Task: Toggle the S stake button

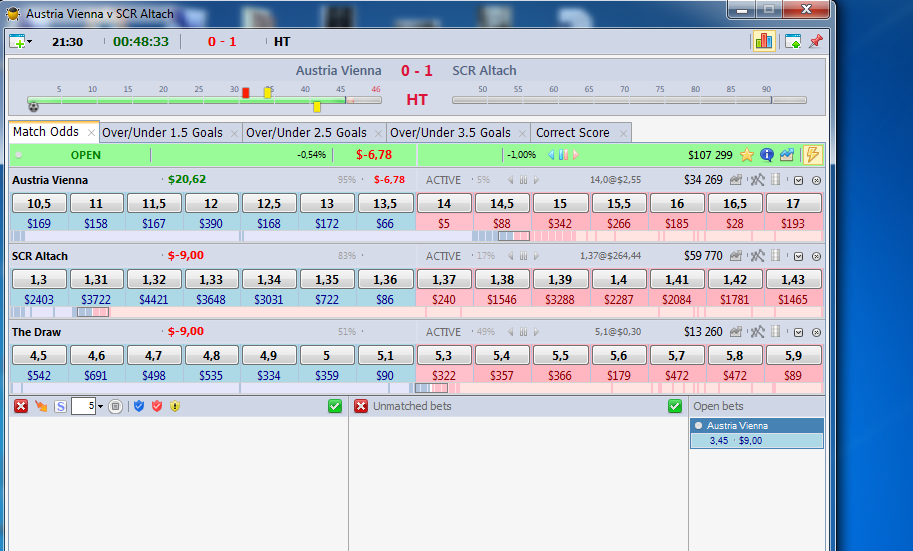Action: tap(61, 406)
